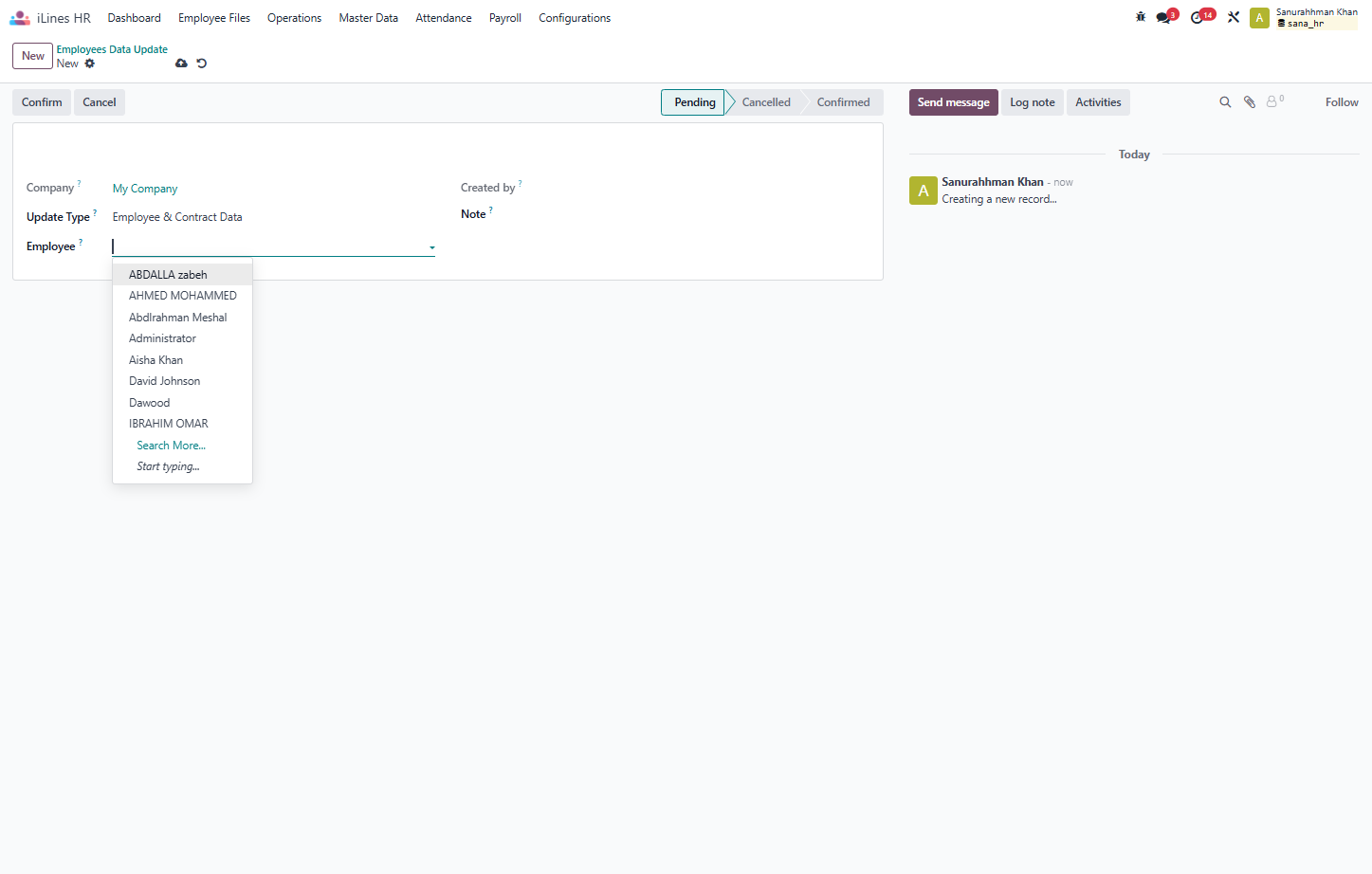Pick AHMED MOHAMMED in the dropdown

[x=182, y=296]
